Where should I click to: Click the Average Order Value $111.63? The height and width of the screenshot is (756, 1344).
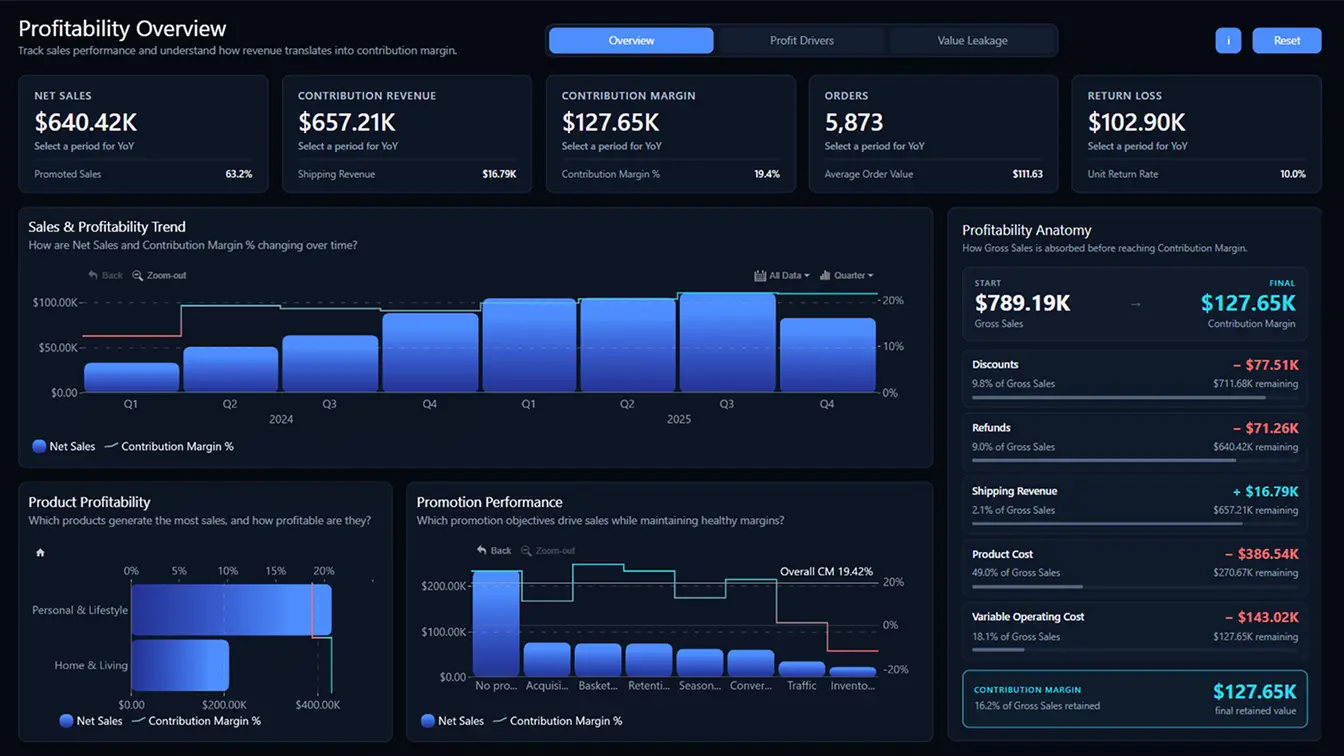[1028, 174]
